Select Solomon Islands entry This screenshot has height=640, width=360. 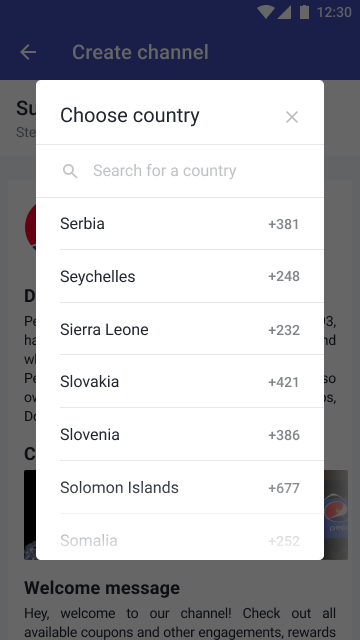tap(180, 487)
